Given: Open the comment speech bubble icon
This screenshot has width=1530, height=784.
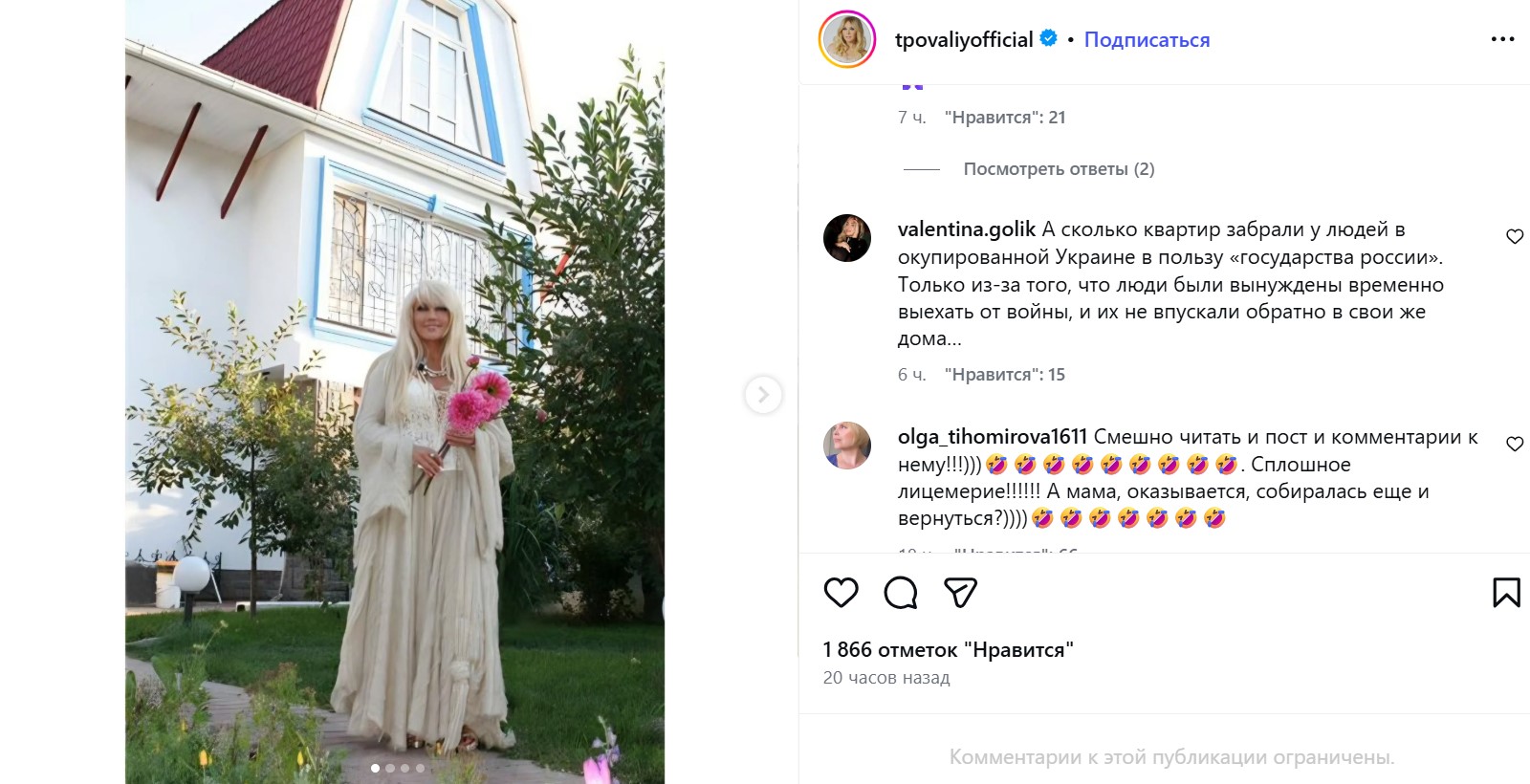Looking at the screenshot, I should 901,593.
